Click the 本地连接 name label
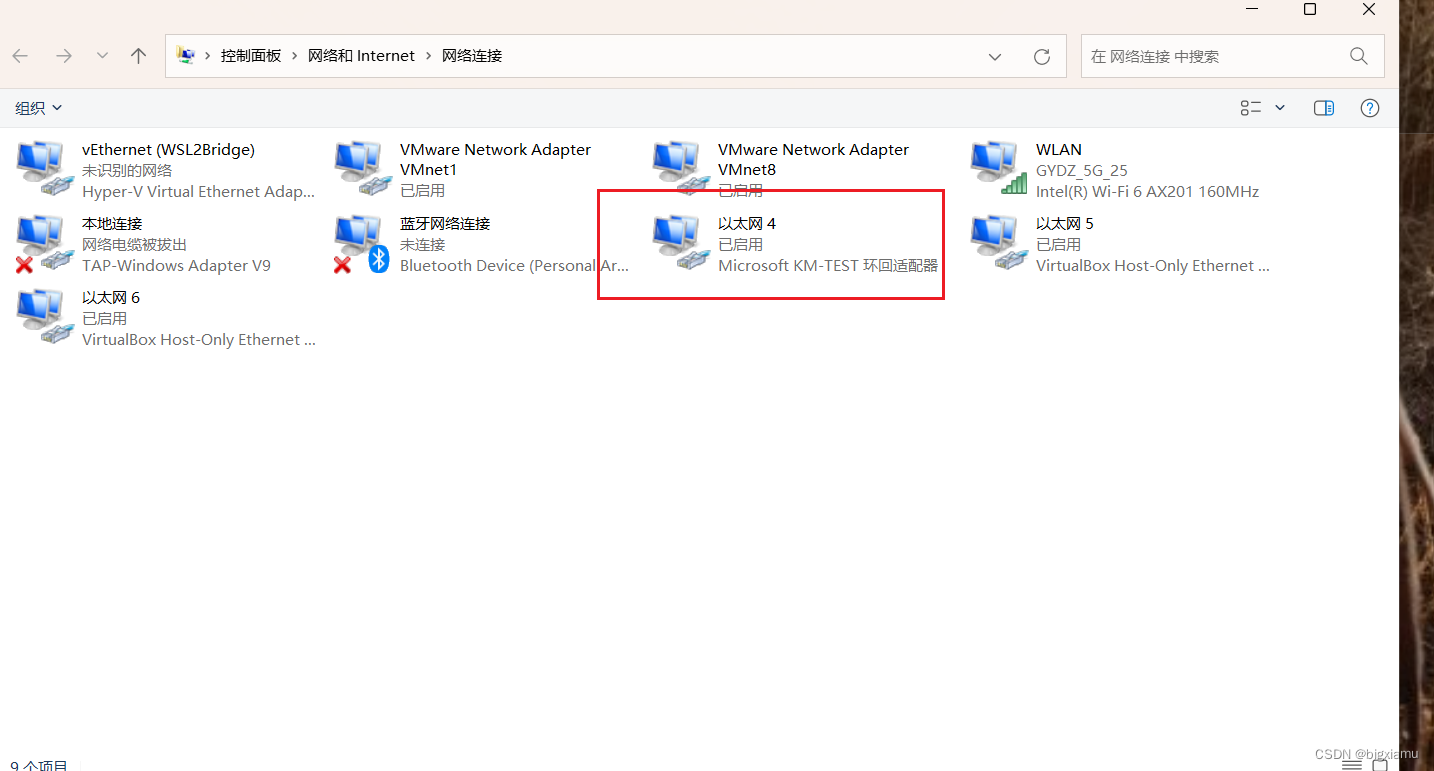 pyautogui.click(x=112, y=224)
